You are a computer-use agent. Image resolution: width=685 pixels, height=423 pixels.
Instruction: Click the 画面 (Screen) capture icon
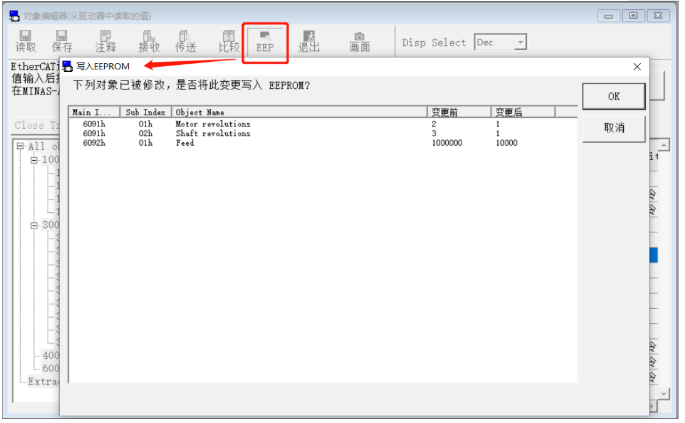(360, 42)
